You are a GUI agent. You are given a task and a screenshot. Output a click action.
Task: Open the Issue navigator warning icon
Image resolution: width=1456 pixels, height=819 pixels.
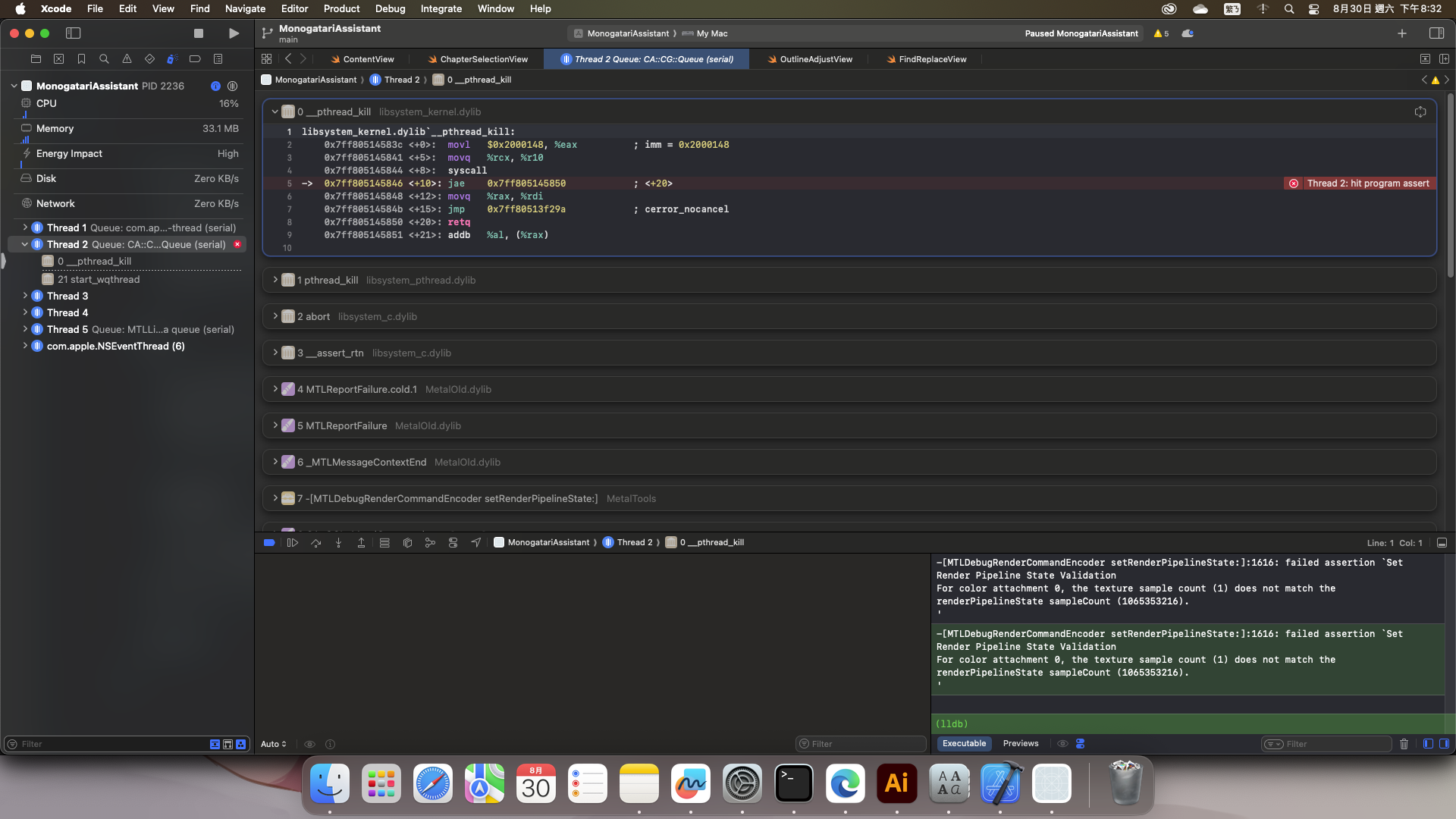tap(127, 58)
